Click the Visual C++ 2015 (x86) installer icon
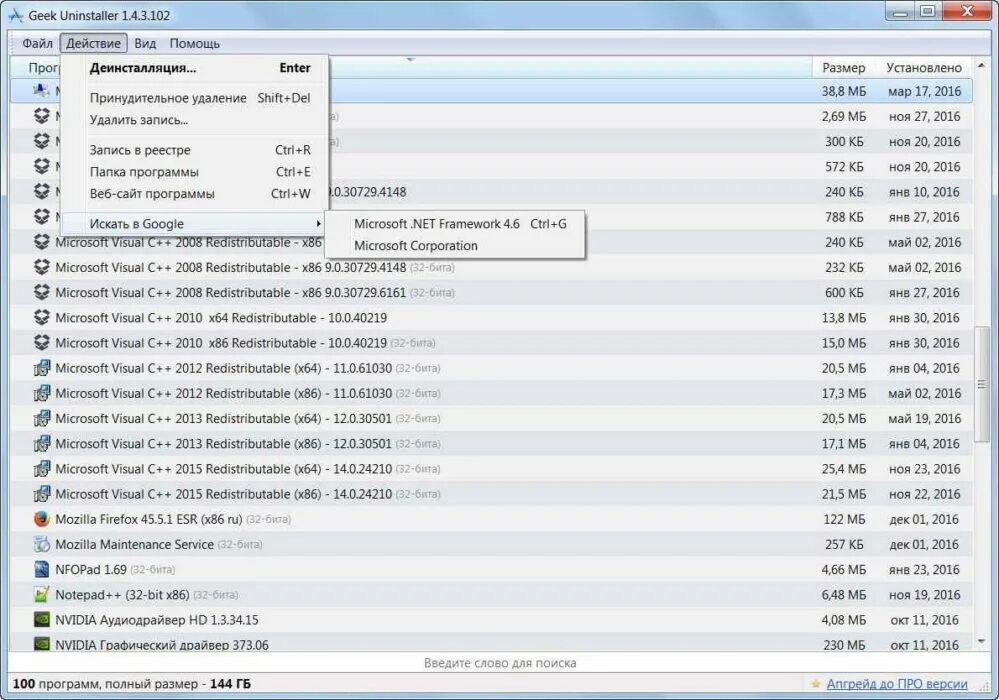Screen dimensions: 999x700 (x=41, y=494)
